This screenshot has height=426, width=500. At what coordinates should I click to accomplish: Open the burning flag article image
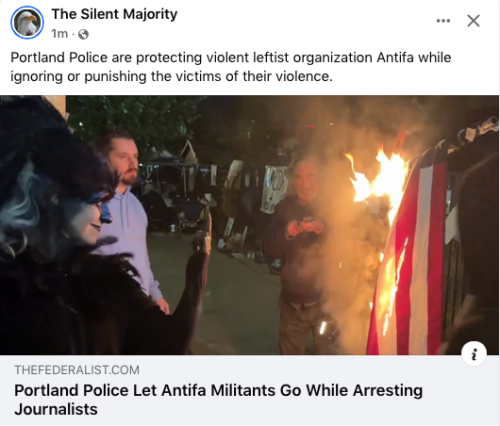(x=250, y=225)
